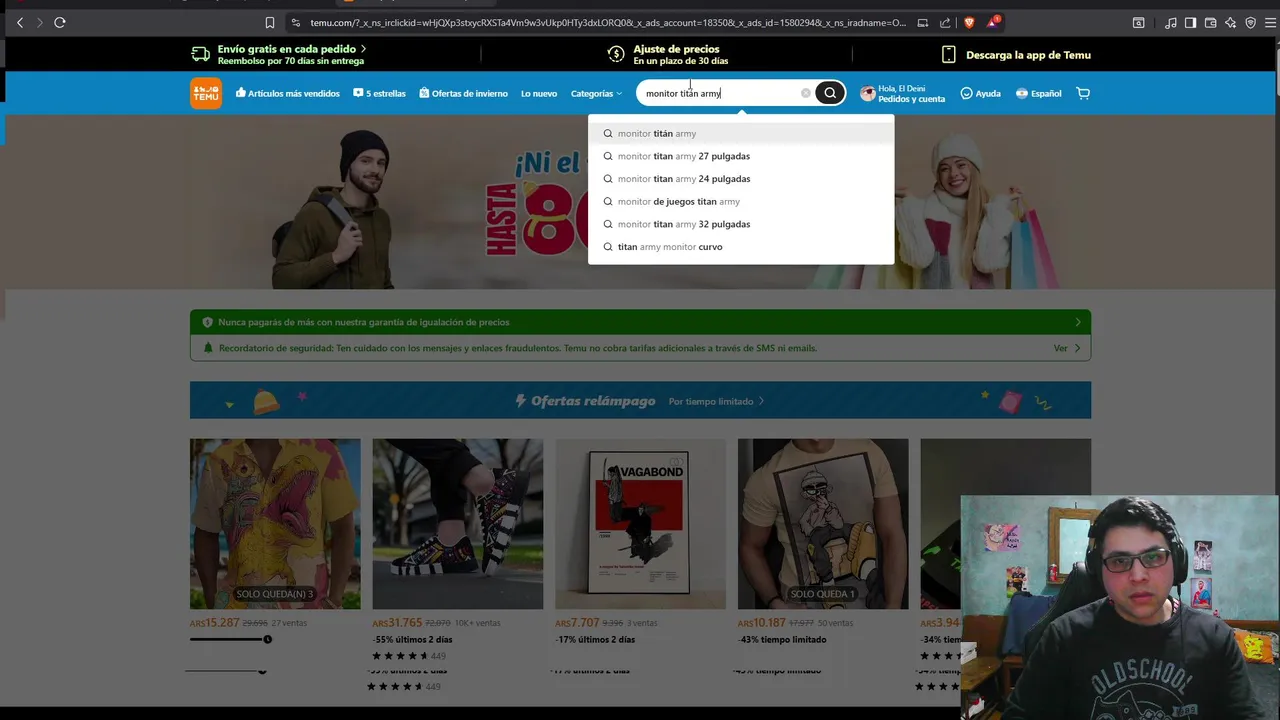Image resolution: width=1280 pixels, height=720 pixels.
Task: Change language from Español
Action: click(x=1038, y=93)
